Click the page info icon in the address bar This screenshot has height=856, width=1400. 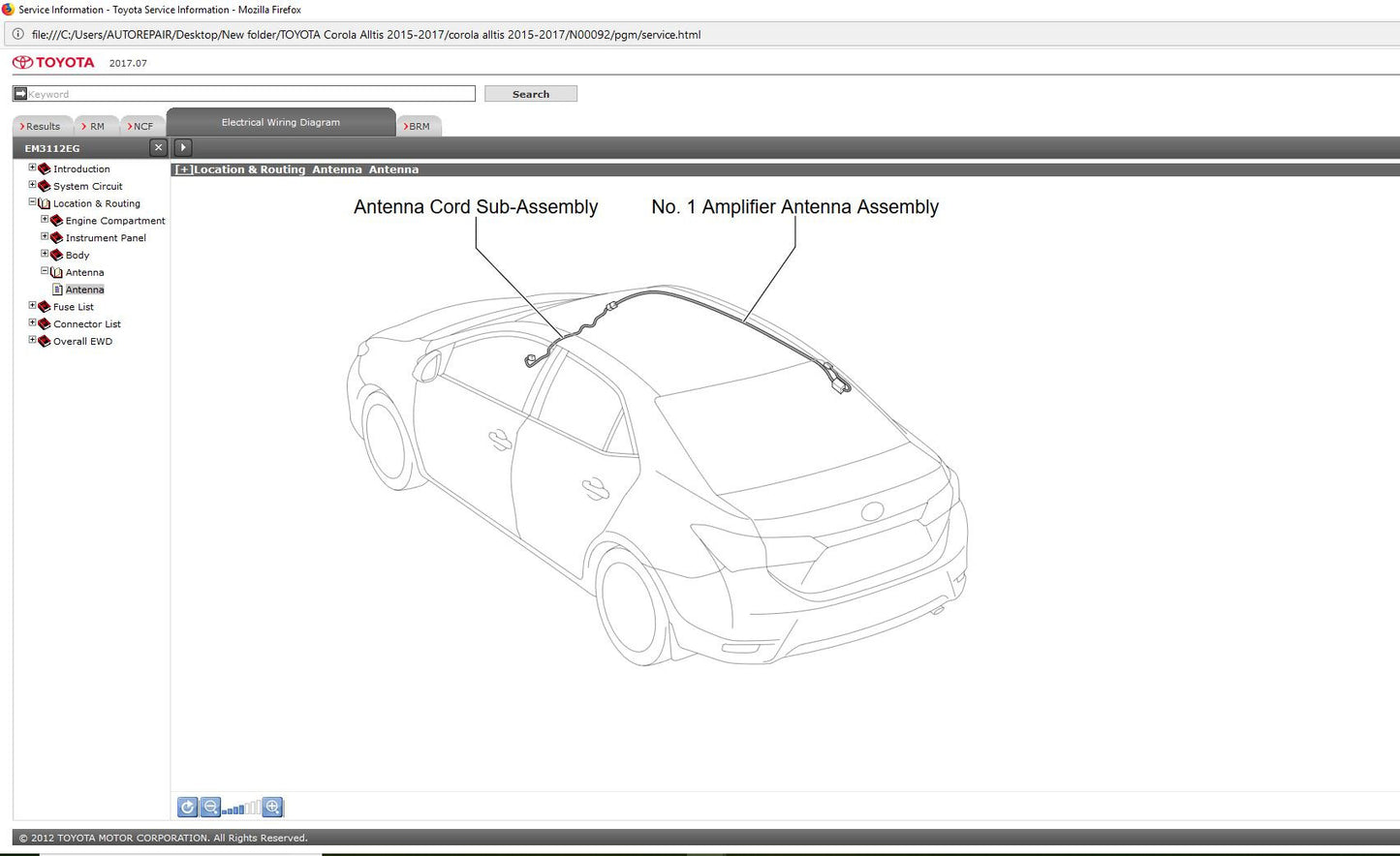click(16, 34)
